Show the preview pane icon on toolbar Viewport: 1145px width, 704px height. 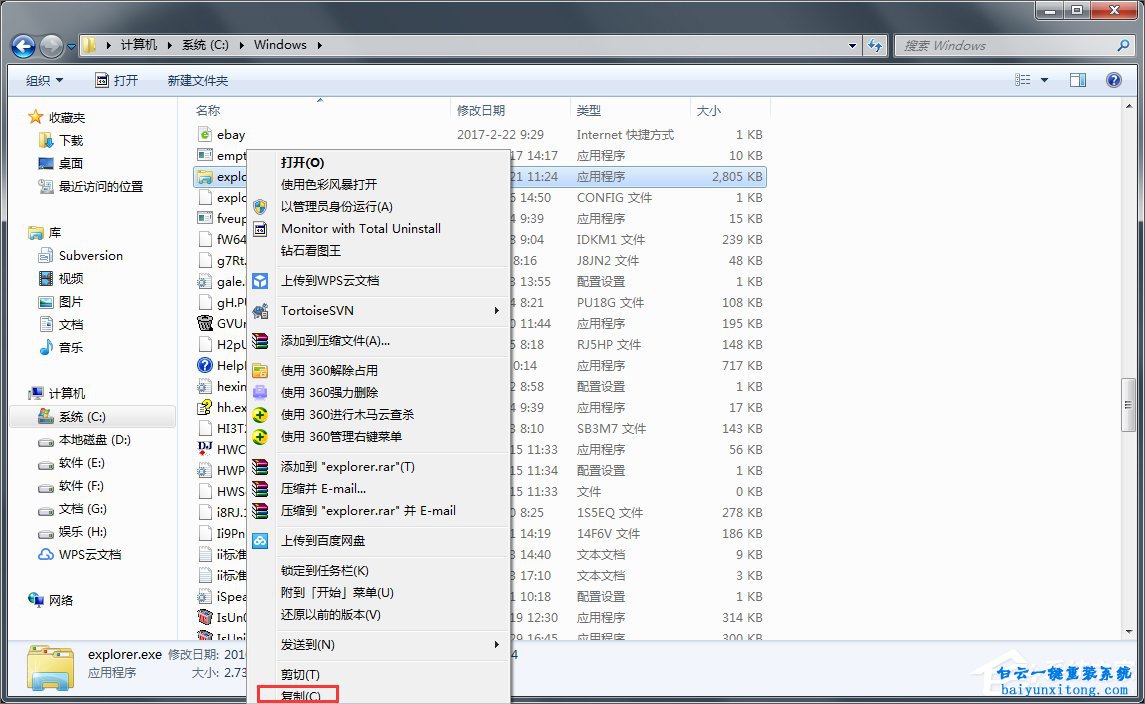pos(1078,79)
